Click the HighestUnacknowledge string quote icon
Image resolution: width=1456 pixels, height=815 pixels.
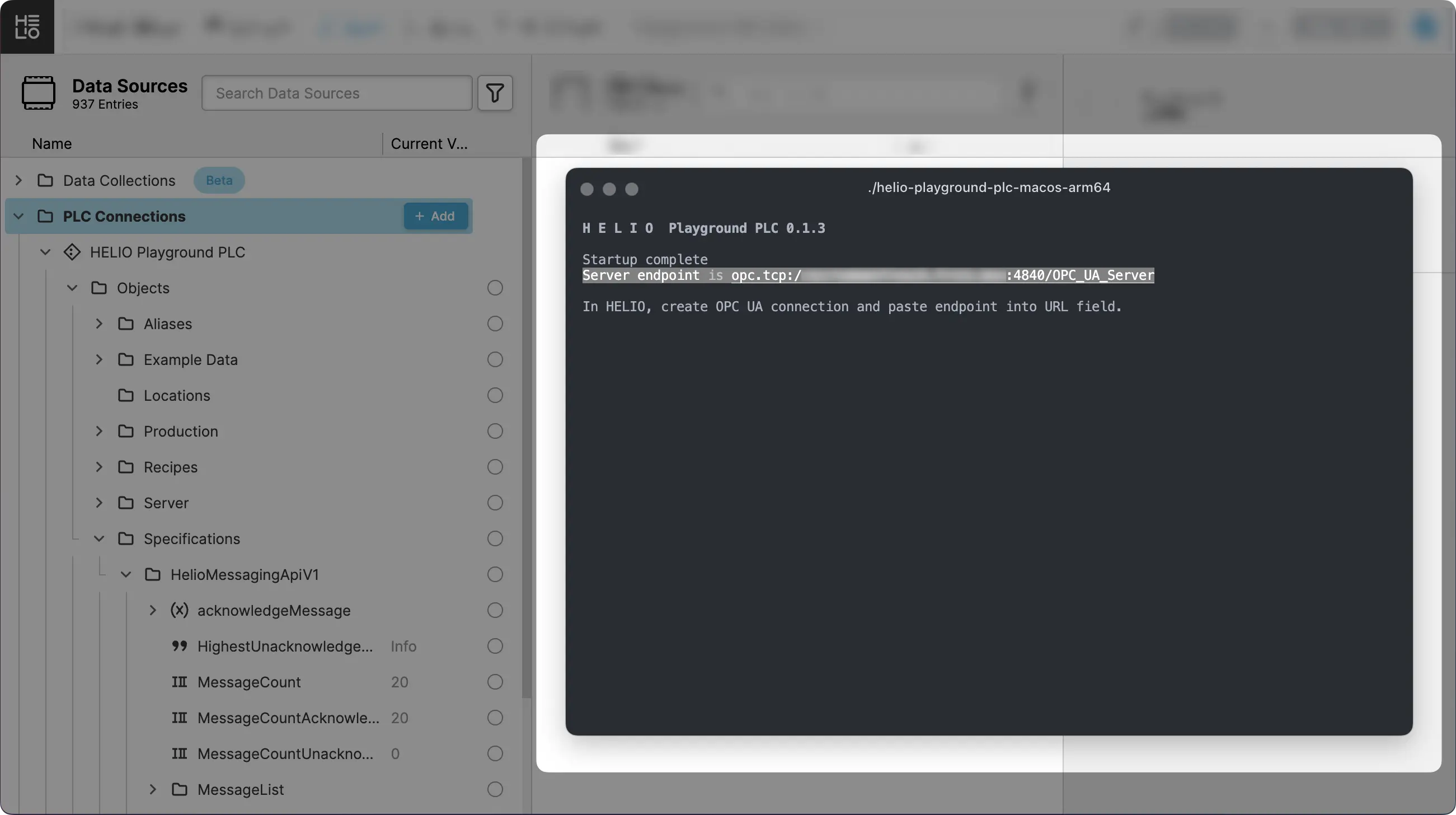pos(179,646)
